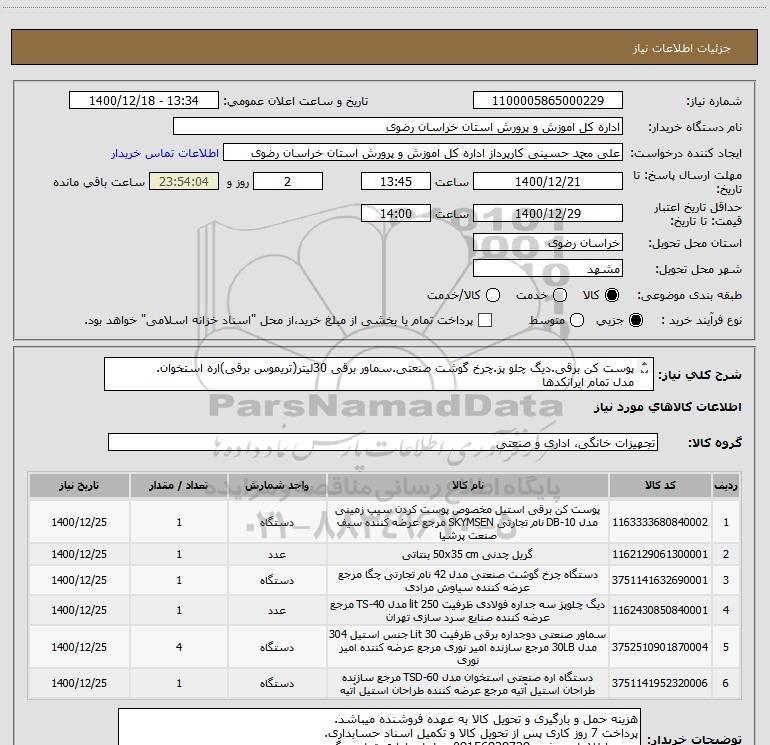Click product code 375114195232006
The height and width of the screenshot is (745, 770).
[x=660, y=683]
